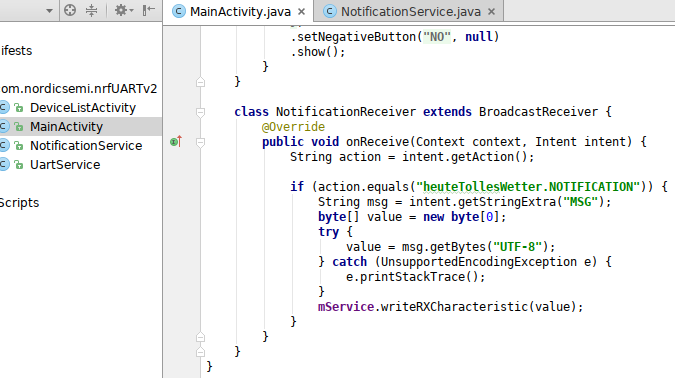Image resolution: width=675 pixels, height=378 pixels.
Task: Select UartService in the project tree
Action: point(65,164)
